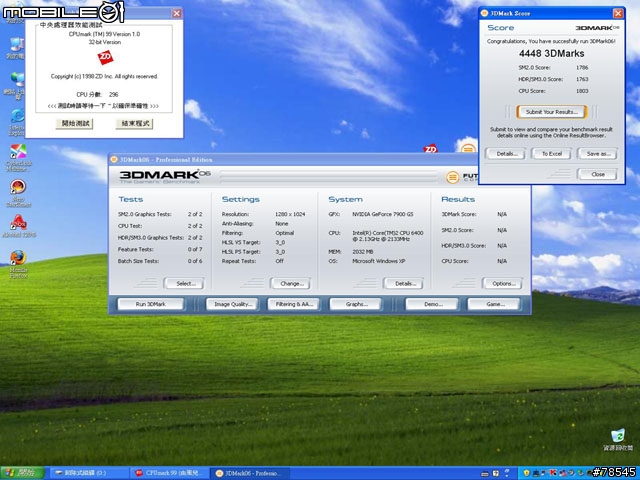Click SM2.0 Score value 1786
Viewport: 640px width, 480px height.
[582, 68]
